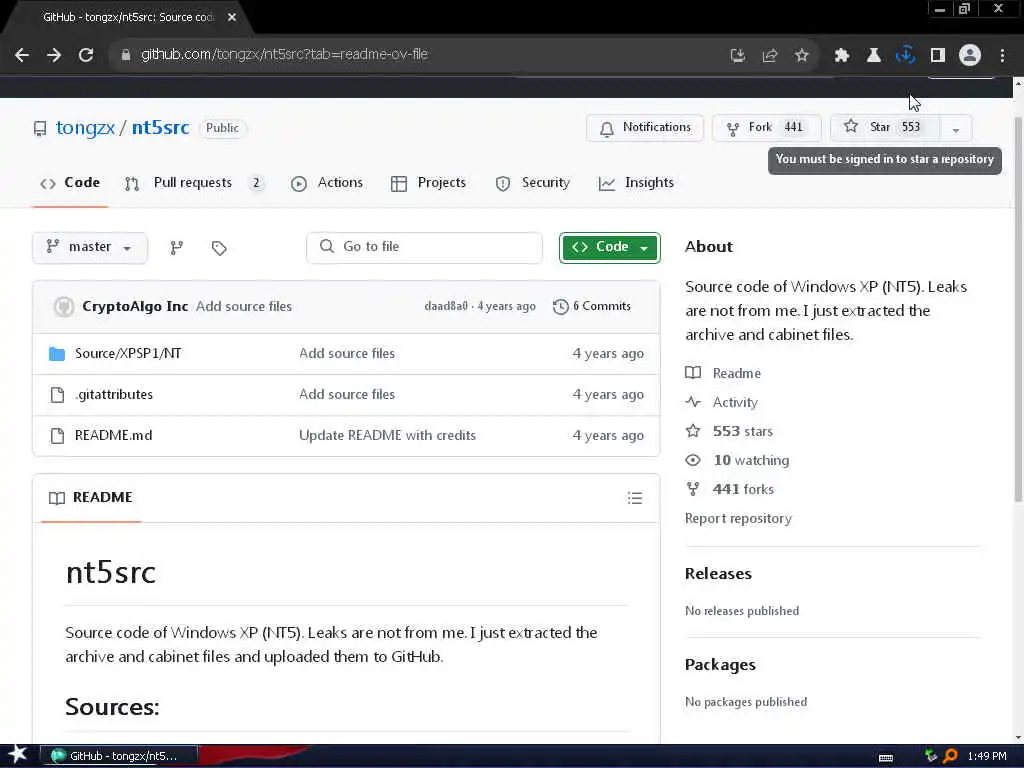Switch to the Code tab
The height and width of the screenshot is (768, 1024).
70,183
